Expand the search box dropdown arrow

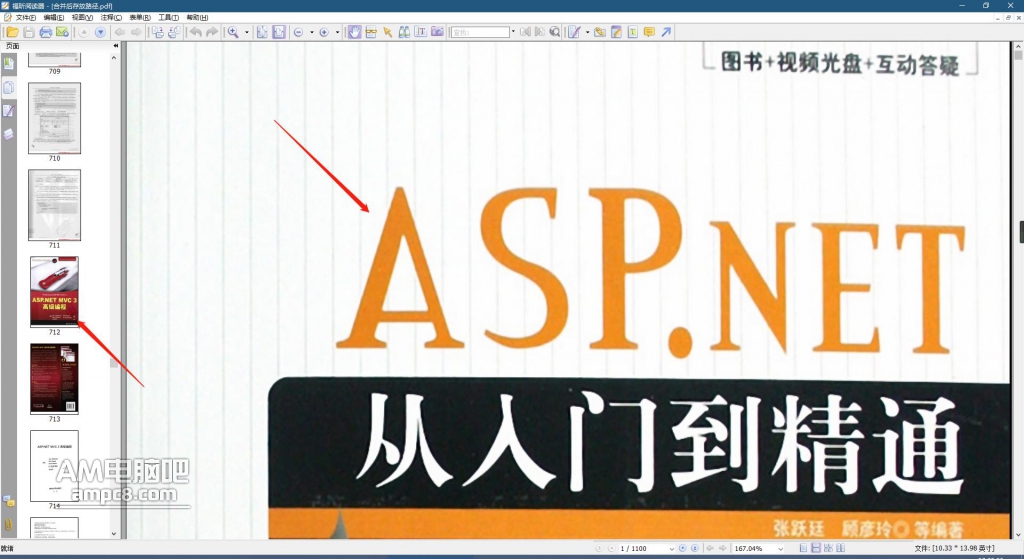pos(513,32)
